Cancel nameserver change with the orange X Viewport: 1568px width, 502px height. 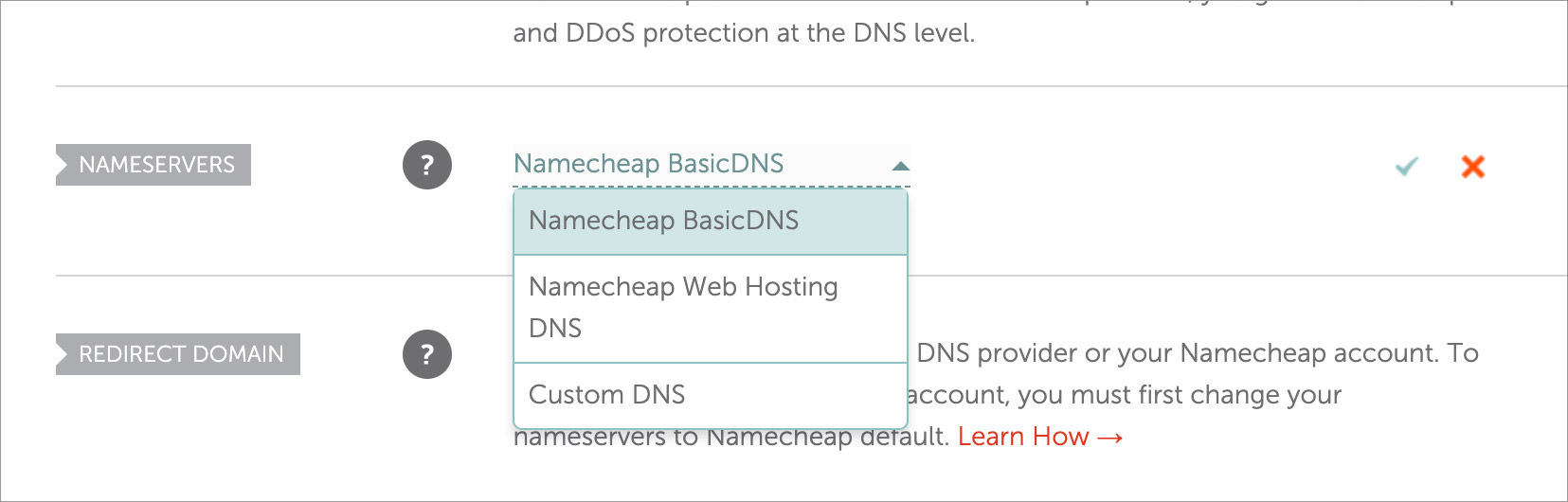[1472, 167]
